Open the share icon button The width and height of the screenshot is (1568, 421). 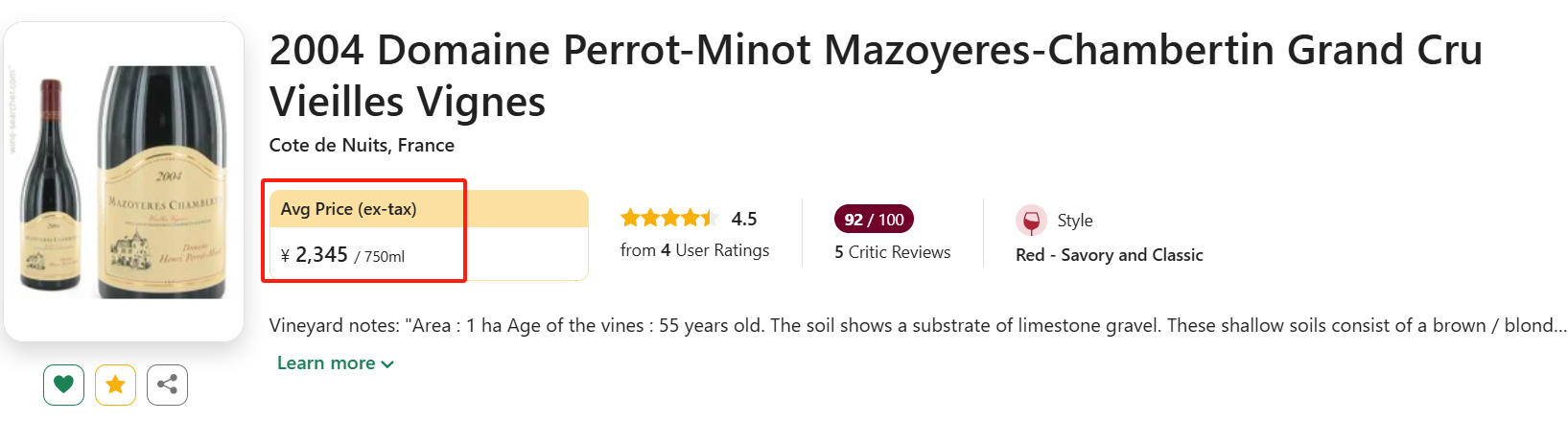(x=167, y=385)
